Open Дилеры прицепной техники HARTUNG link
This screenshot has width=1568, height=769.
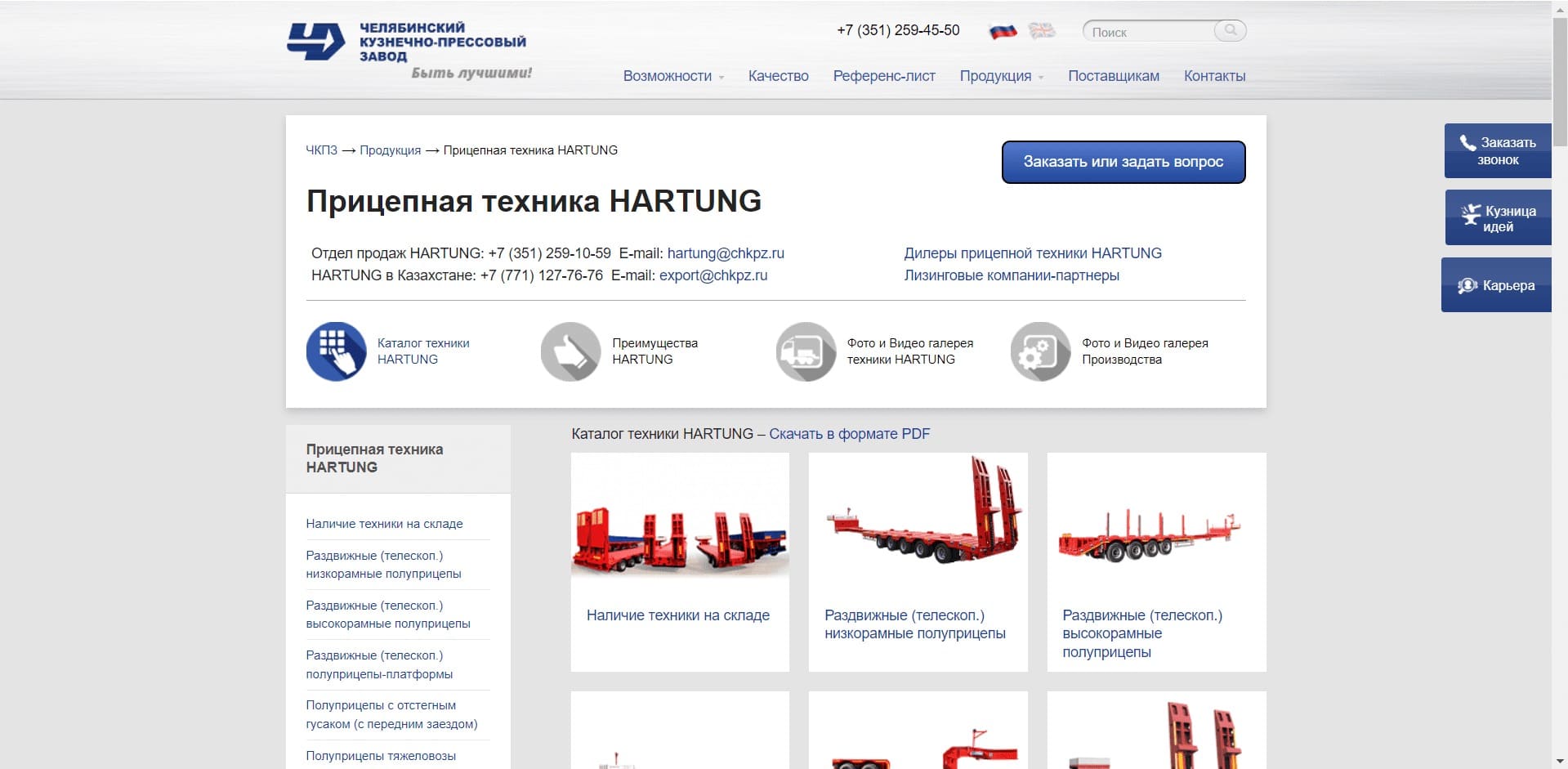point(1033,253)
